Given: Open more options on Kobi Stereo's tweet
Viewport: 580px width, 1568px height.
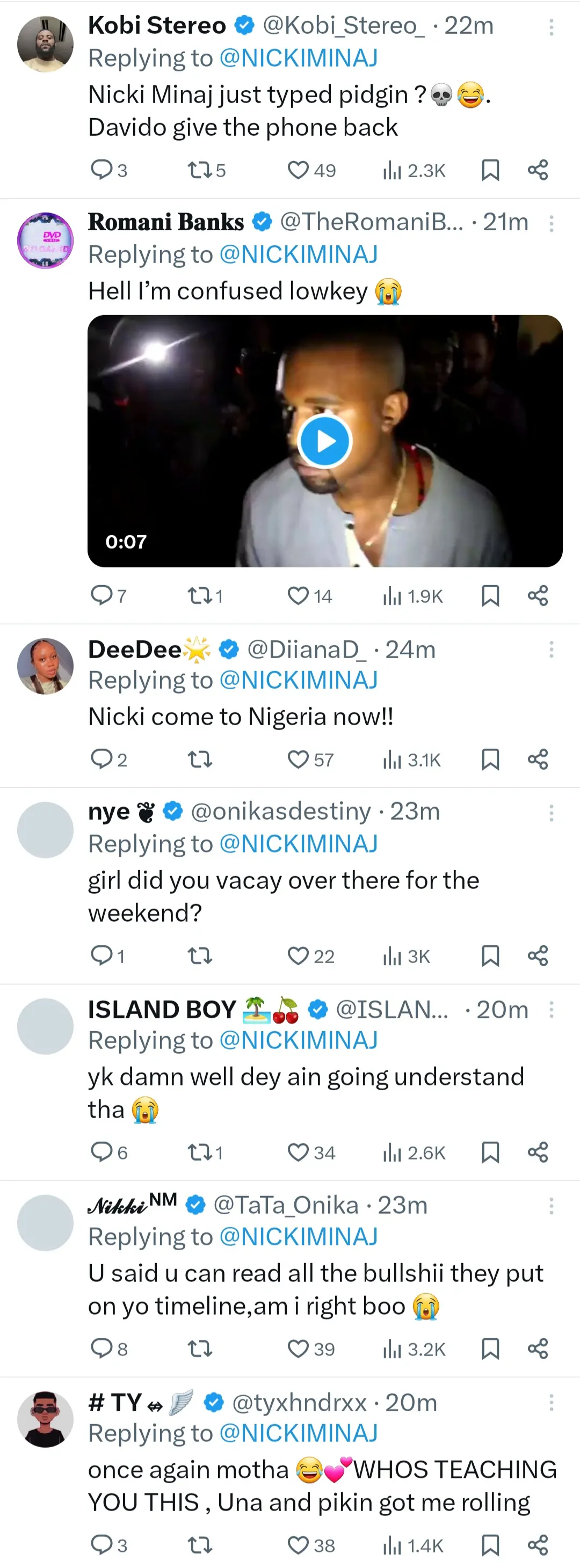Looking at the screenshot, I should click(551, 27).
